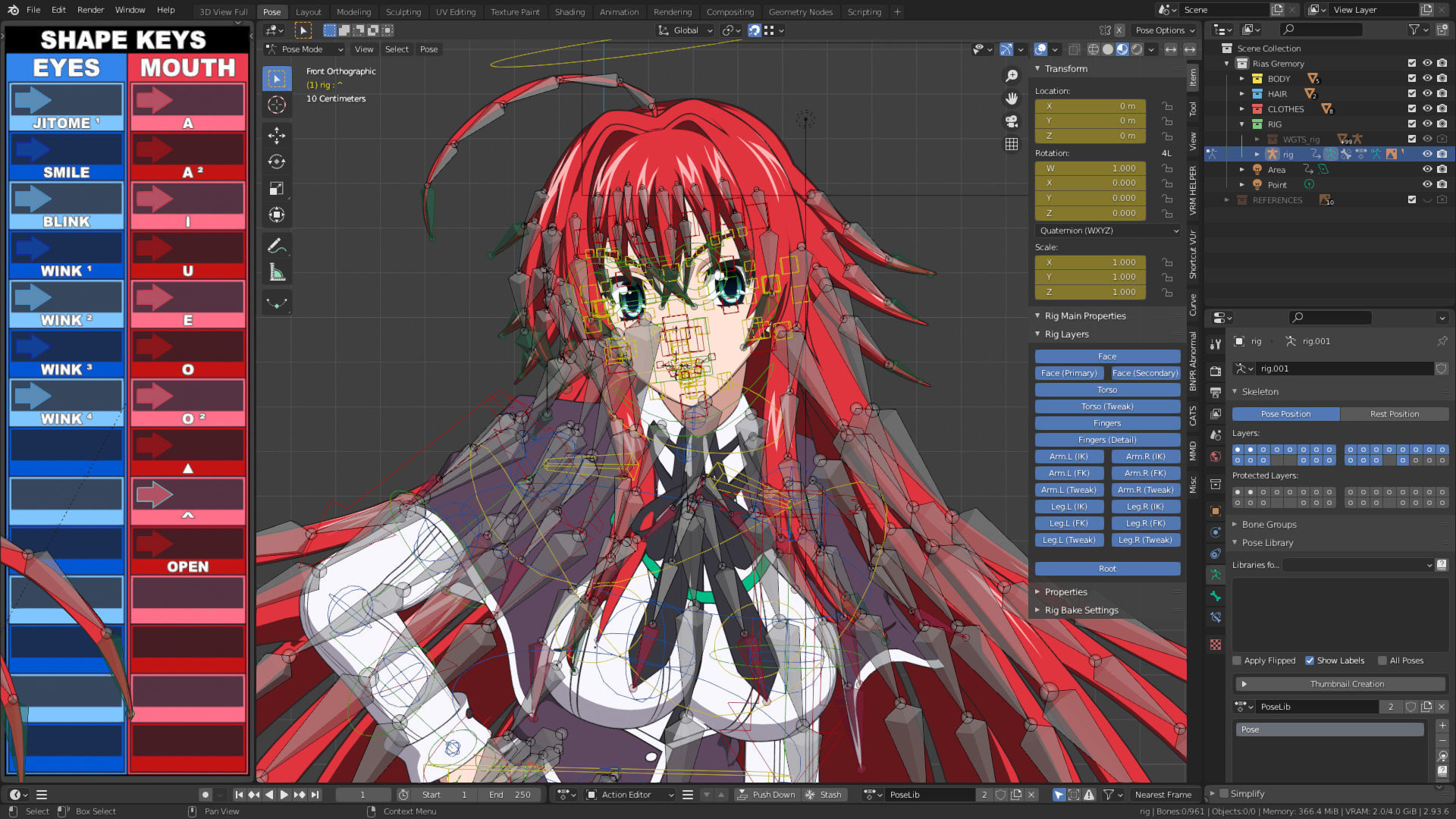The image size is (1456, 819).
Task: Pick the Measure ruler tool
Action: pos(277,272)
